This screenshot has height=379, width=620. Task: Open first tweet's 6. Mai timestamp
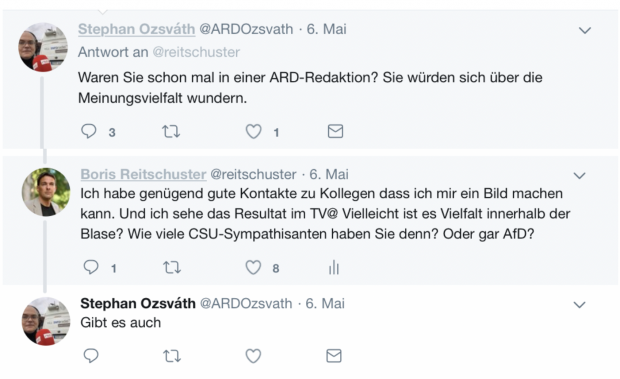[327, 29]
